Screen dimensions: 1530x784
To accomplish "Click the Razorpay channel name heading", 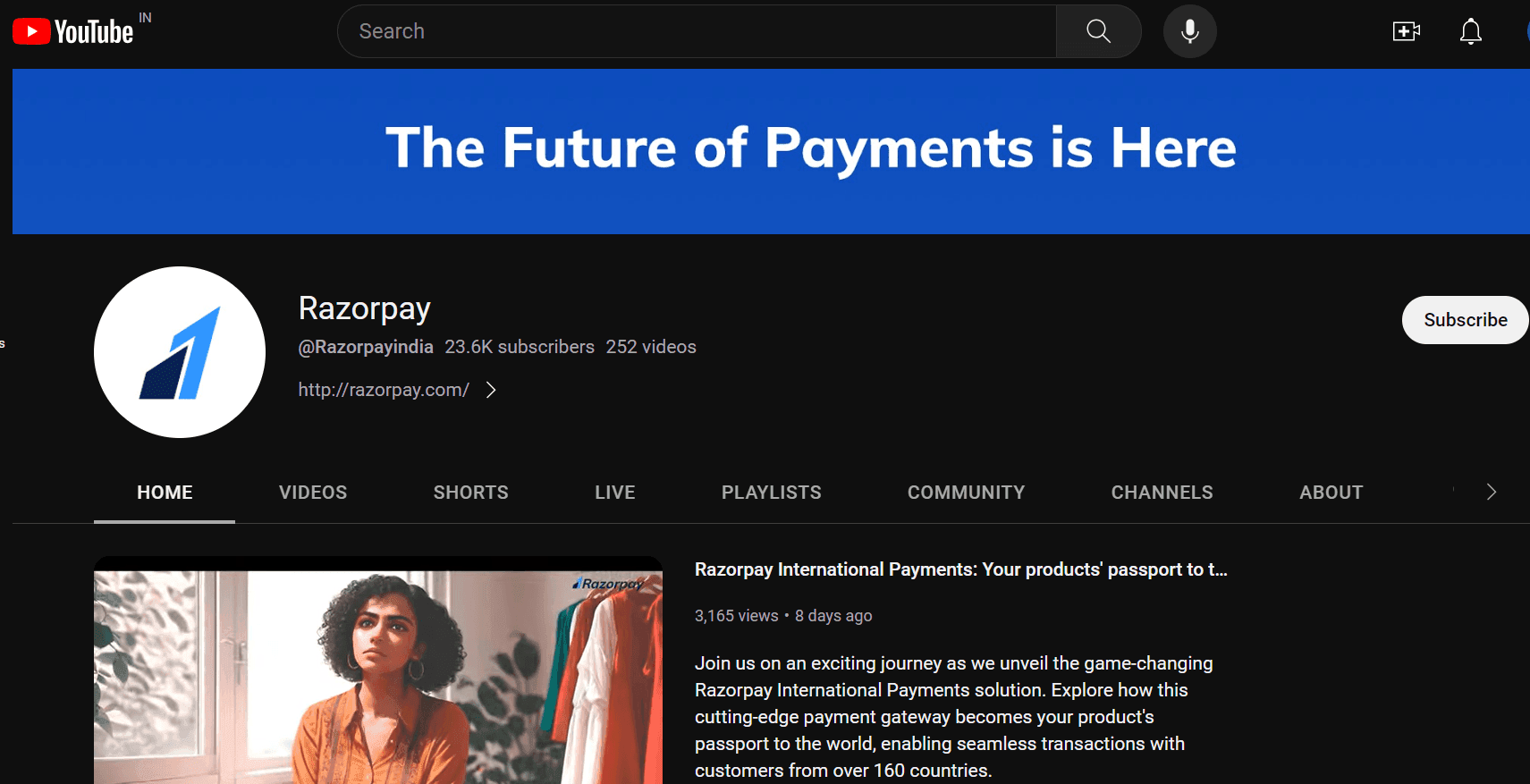I will pyautogui.click(x=365, y=308).
